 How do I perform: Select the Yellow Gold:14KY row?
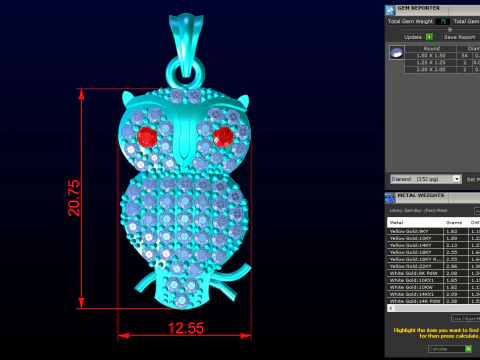tap(433, 245)
